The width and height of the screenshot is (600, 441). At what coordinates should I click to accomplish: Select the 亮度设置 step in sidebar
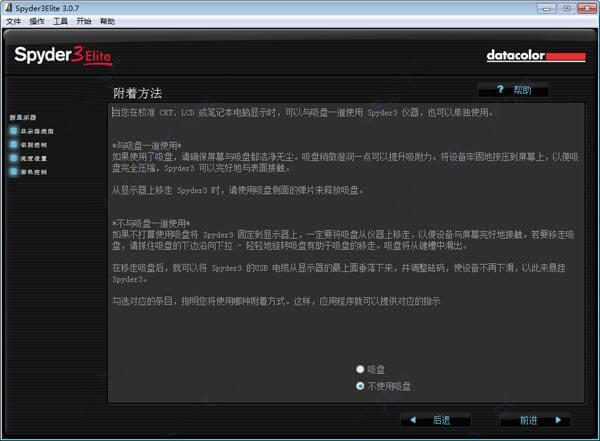point(34,158)
